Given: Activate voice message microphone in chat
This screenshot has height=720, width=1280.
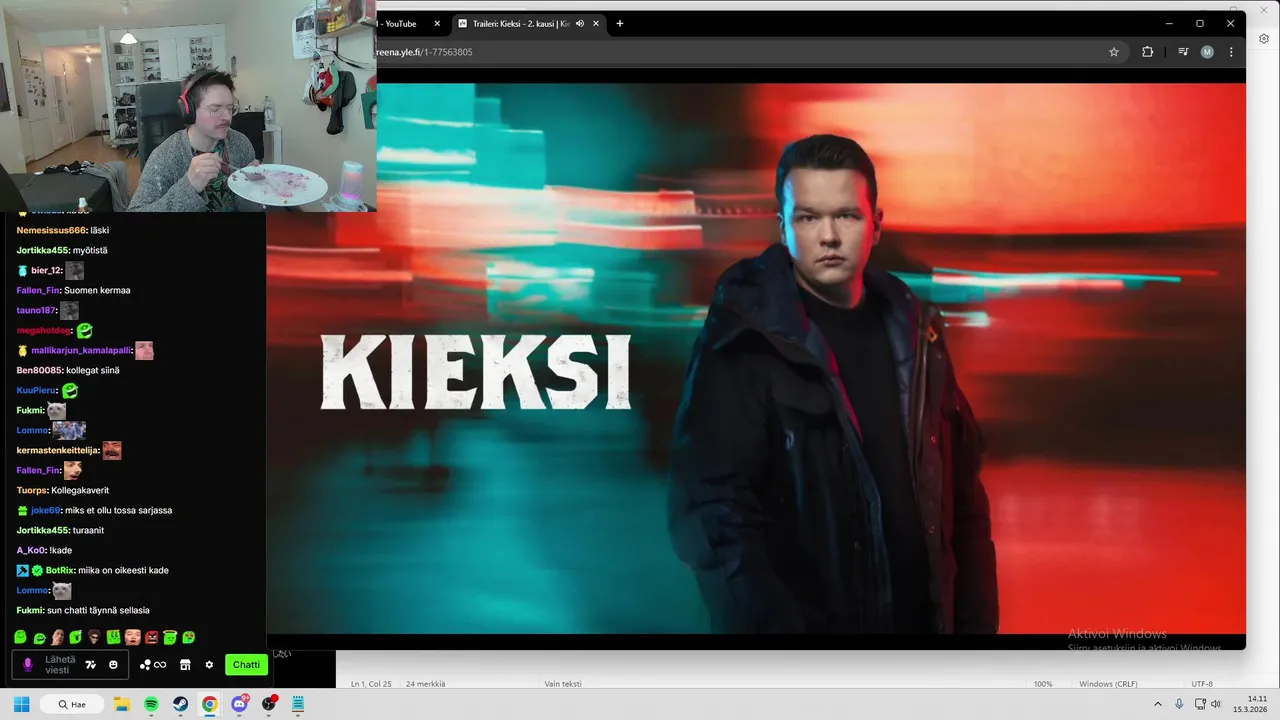Looking at the screenshot, I should coord(28,664).
